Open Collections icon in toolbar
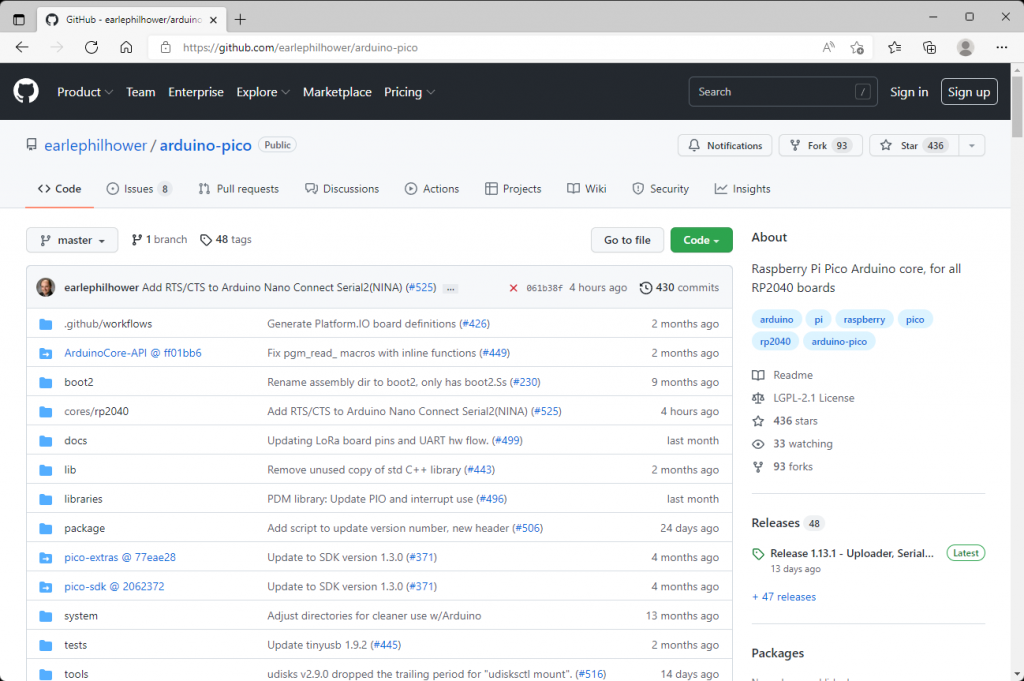The width and height of the screenshot is (1024, 681). pyautogui.click(x=929, y=47)
